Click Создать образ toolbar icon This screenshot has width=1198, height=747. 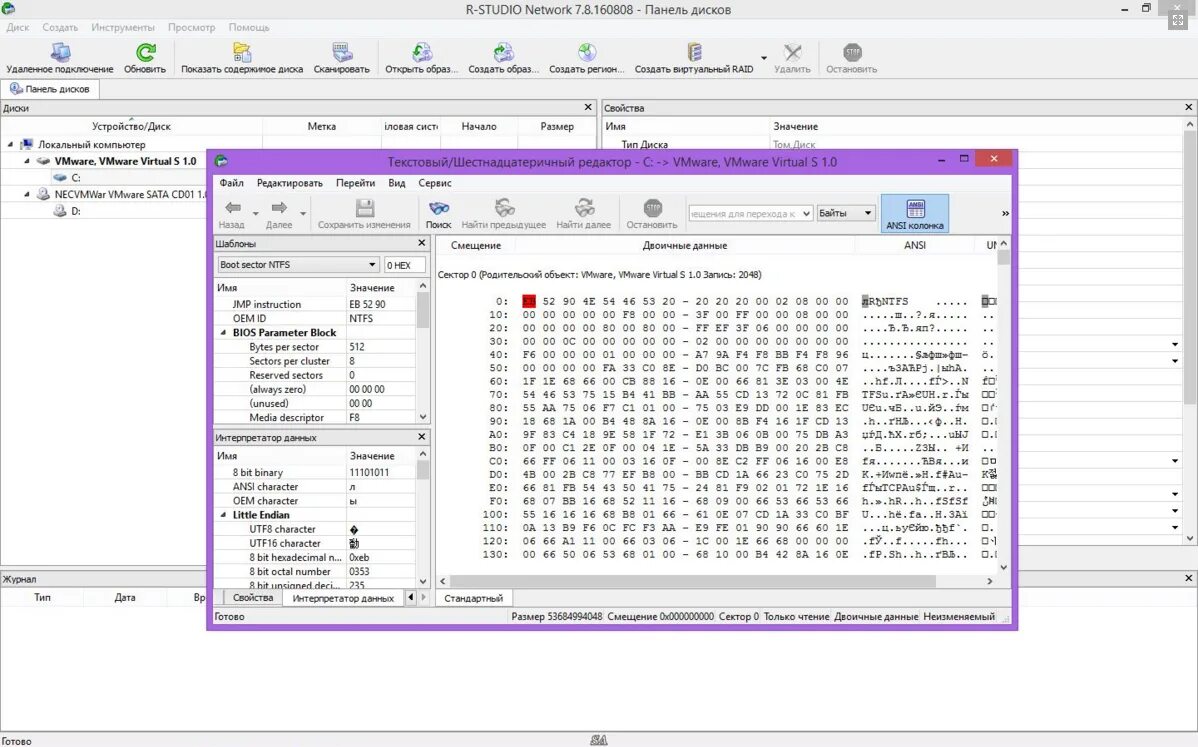tap(503, 52)
